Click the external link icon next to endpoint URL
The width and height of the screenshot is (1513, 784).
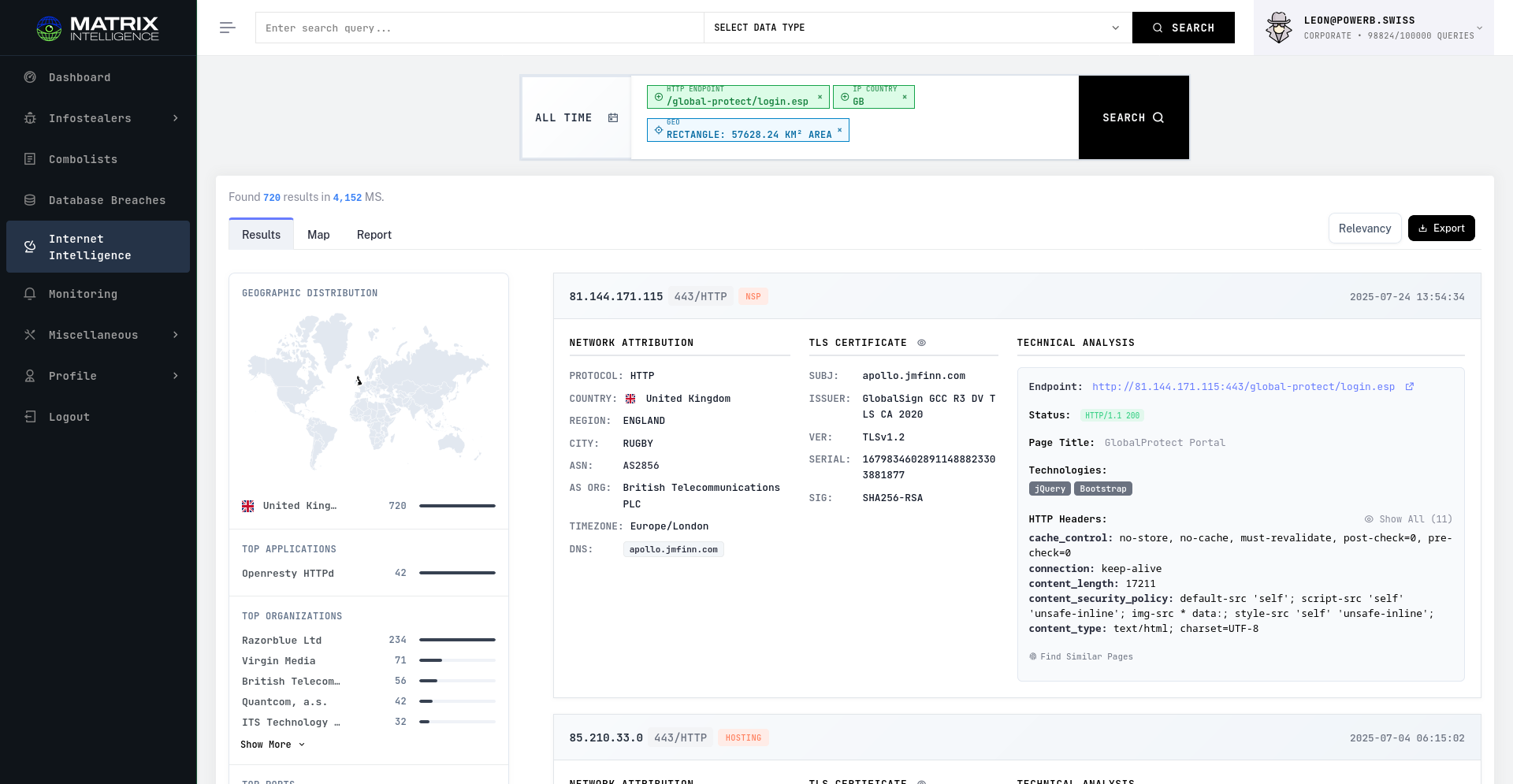pos(1410,387)
